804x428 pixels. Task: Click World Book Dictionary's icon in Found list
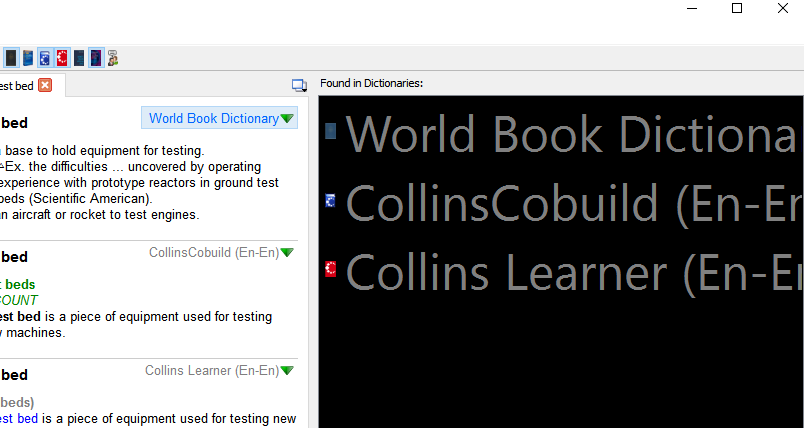(331, 131)
